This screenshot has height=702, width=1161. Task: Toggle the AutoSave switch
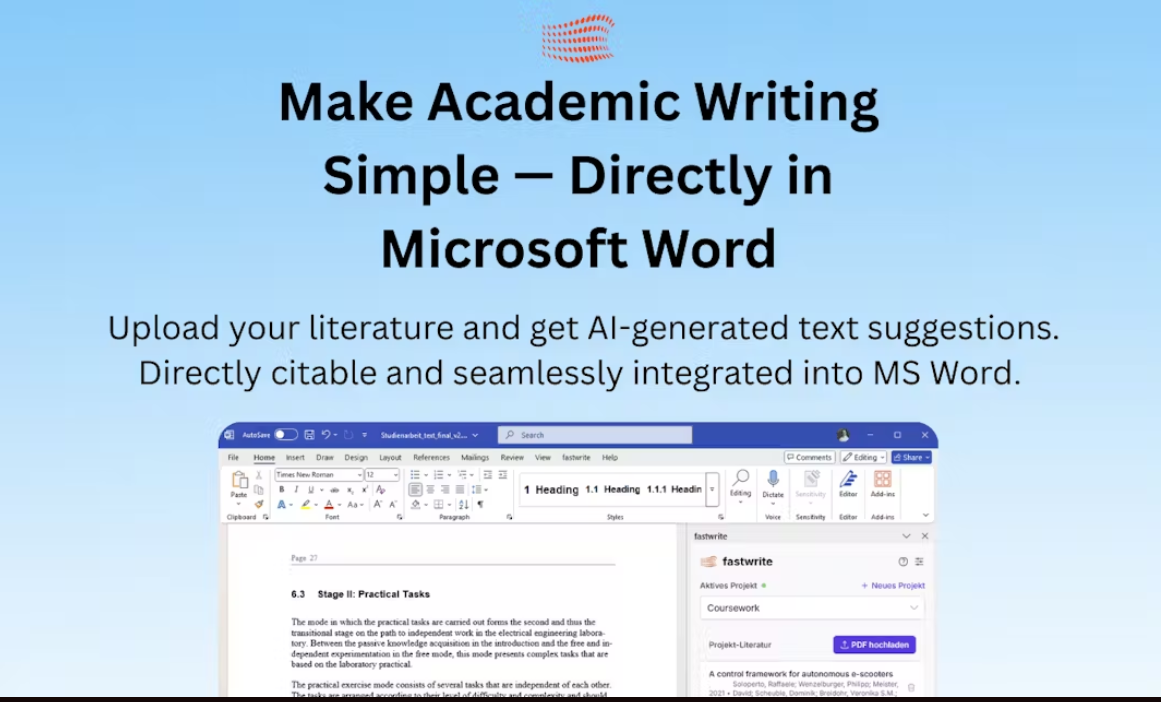[286, 435]
